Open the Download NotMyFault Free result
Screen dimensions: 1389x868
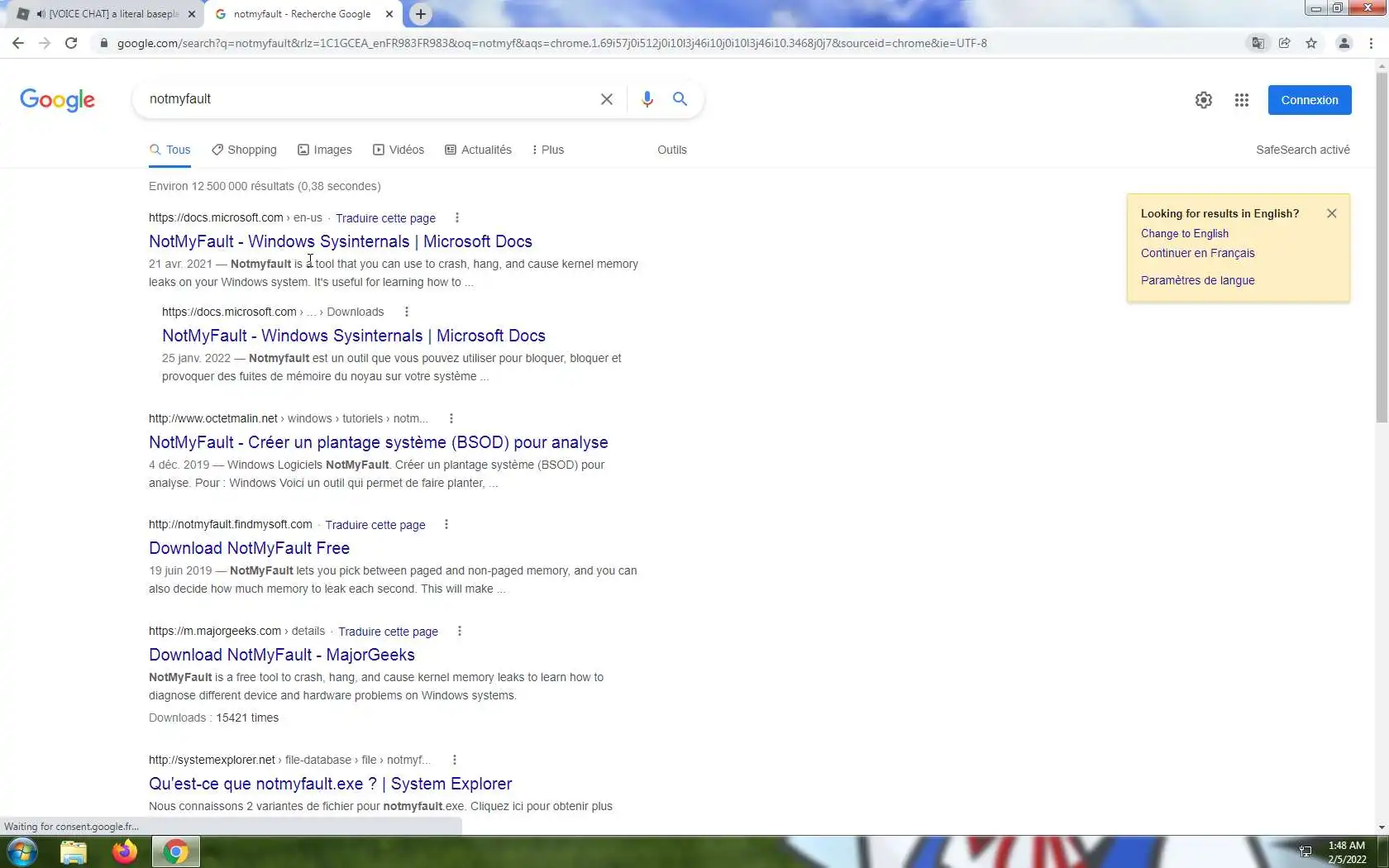pos(249,548)
